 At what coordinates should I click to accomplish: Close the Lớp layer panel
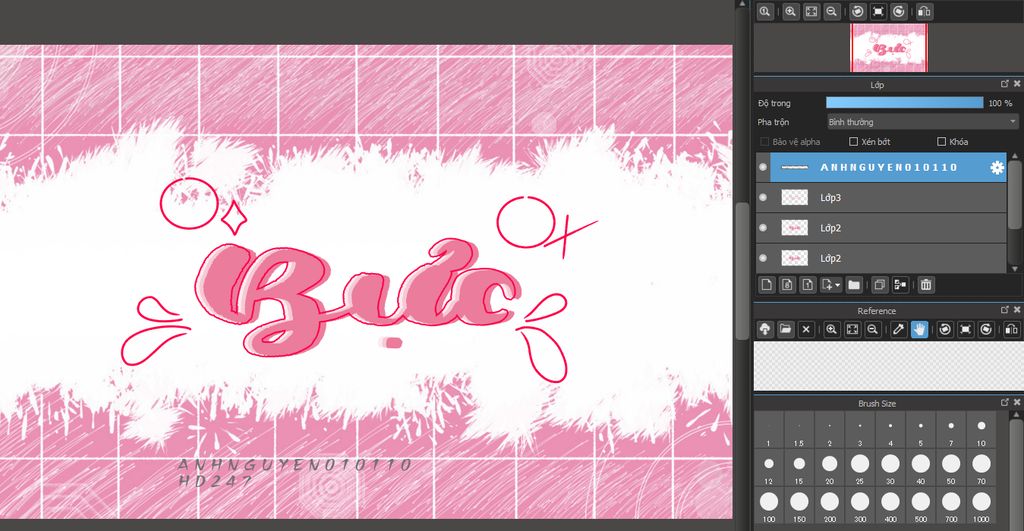tap(1017, 84)
